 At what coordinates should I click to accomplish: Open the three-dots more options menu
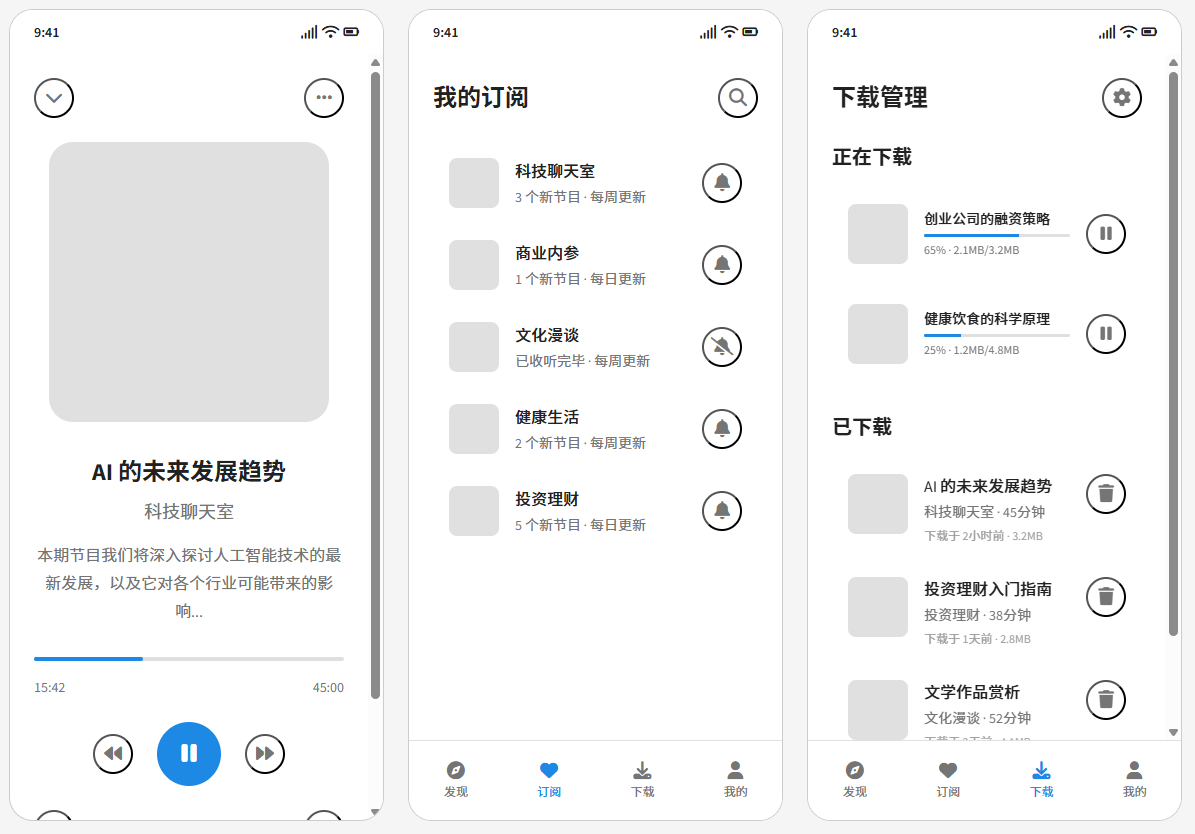click(x=324, y=98)
